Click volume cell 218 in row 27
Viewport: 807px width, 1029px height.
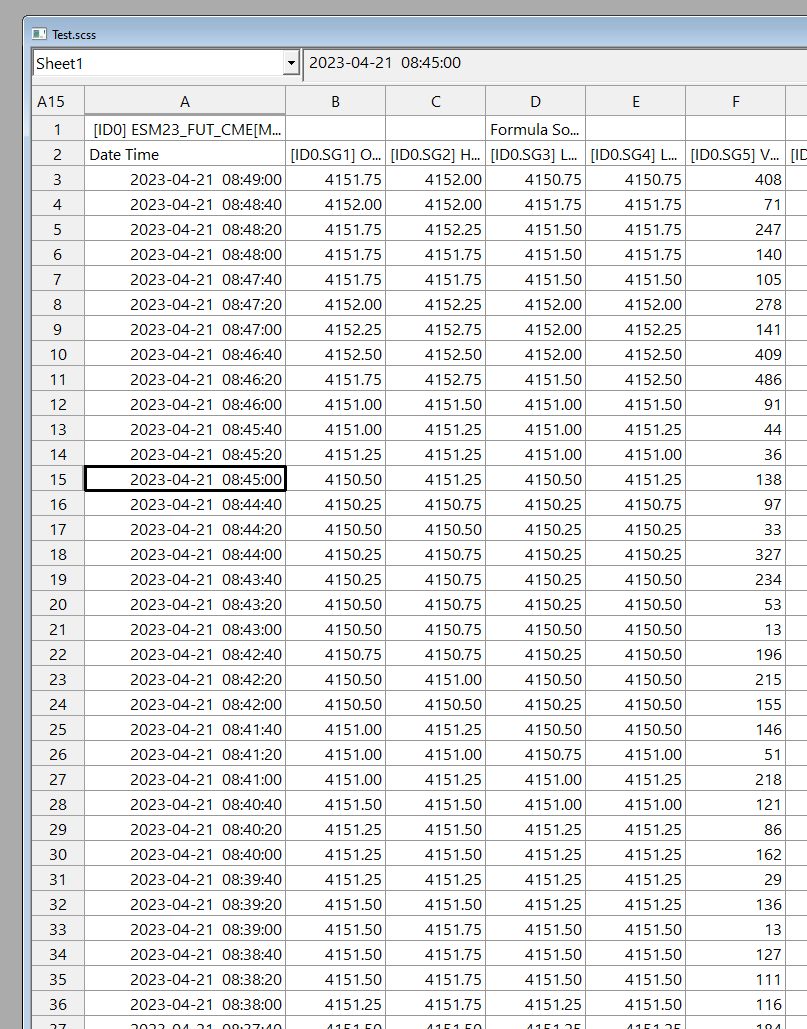coord(735,780)
